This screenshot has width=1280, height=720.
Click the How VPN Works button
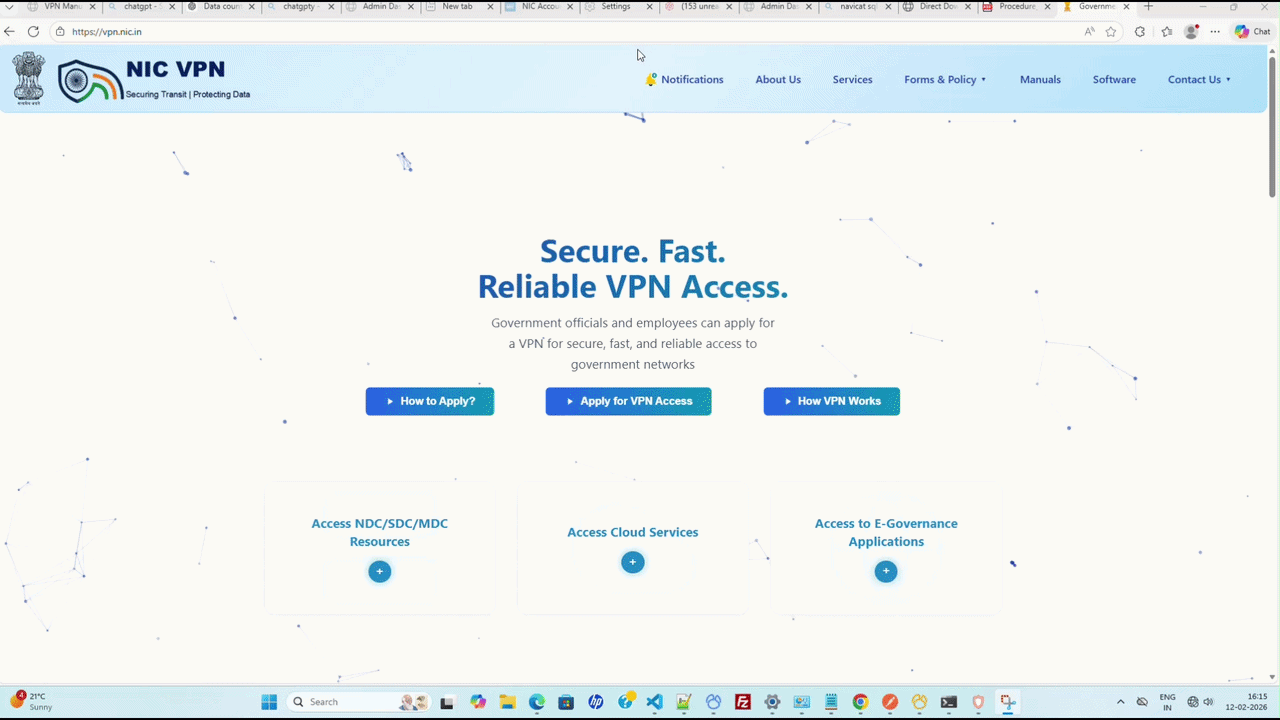831,401
